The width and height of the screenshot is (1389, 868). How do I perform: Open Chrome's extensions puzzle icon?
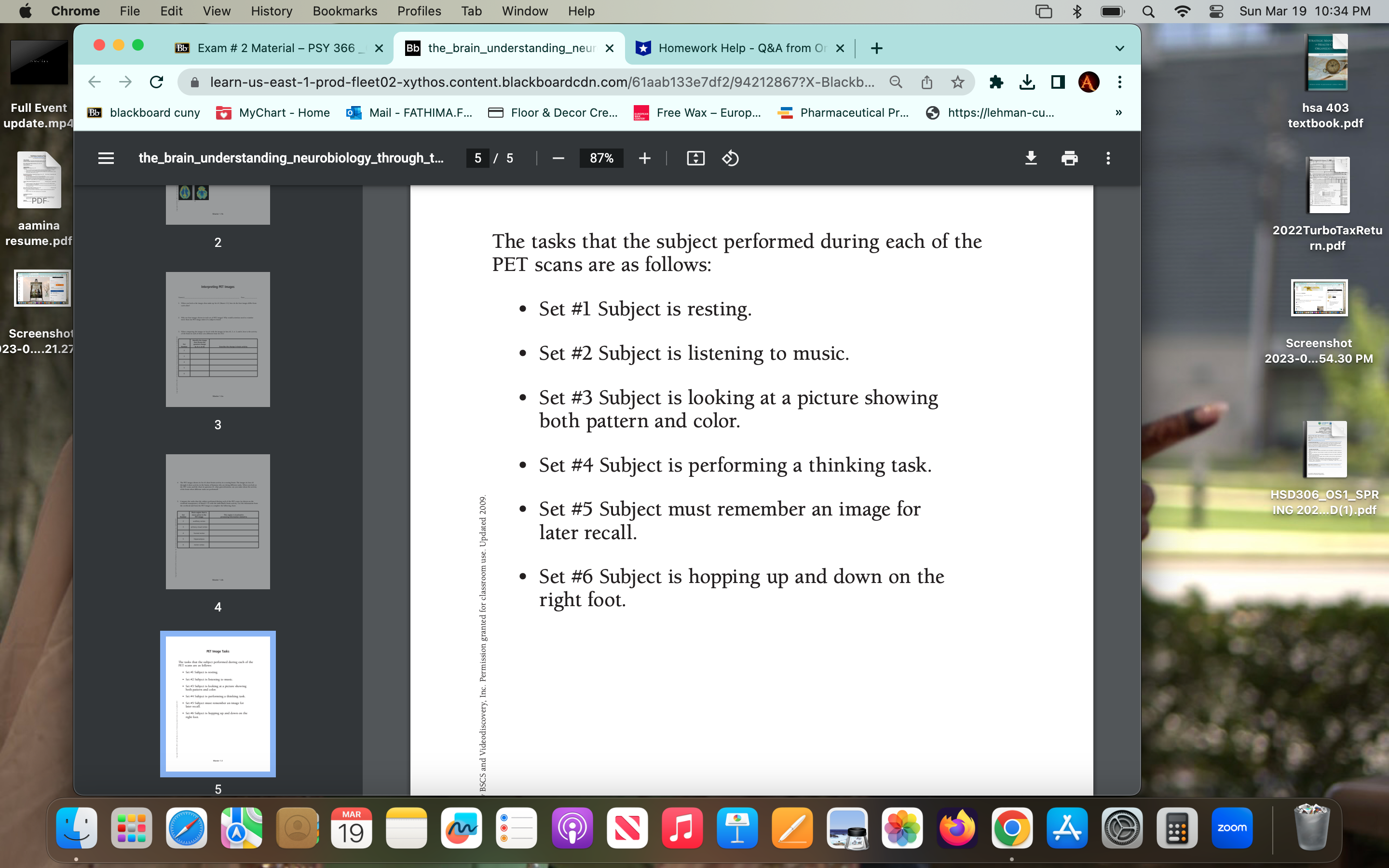996,82
